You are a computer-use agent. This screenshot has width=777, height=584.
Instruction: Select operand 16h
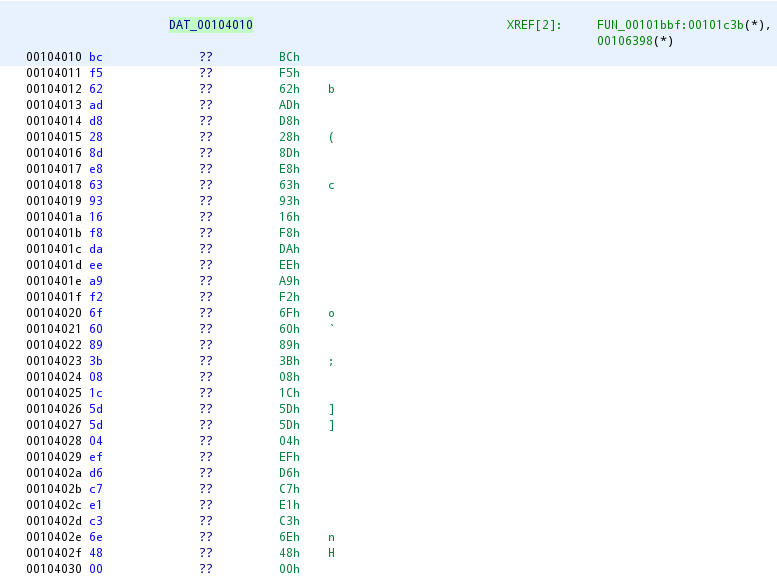(289, 217)
